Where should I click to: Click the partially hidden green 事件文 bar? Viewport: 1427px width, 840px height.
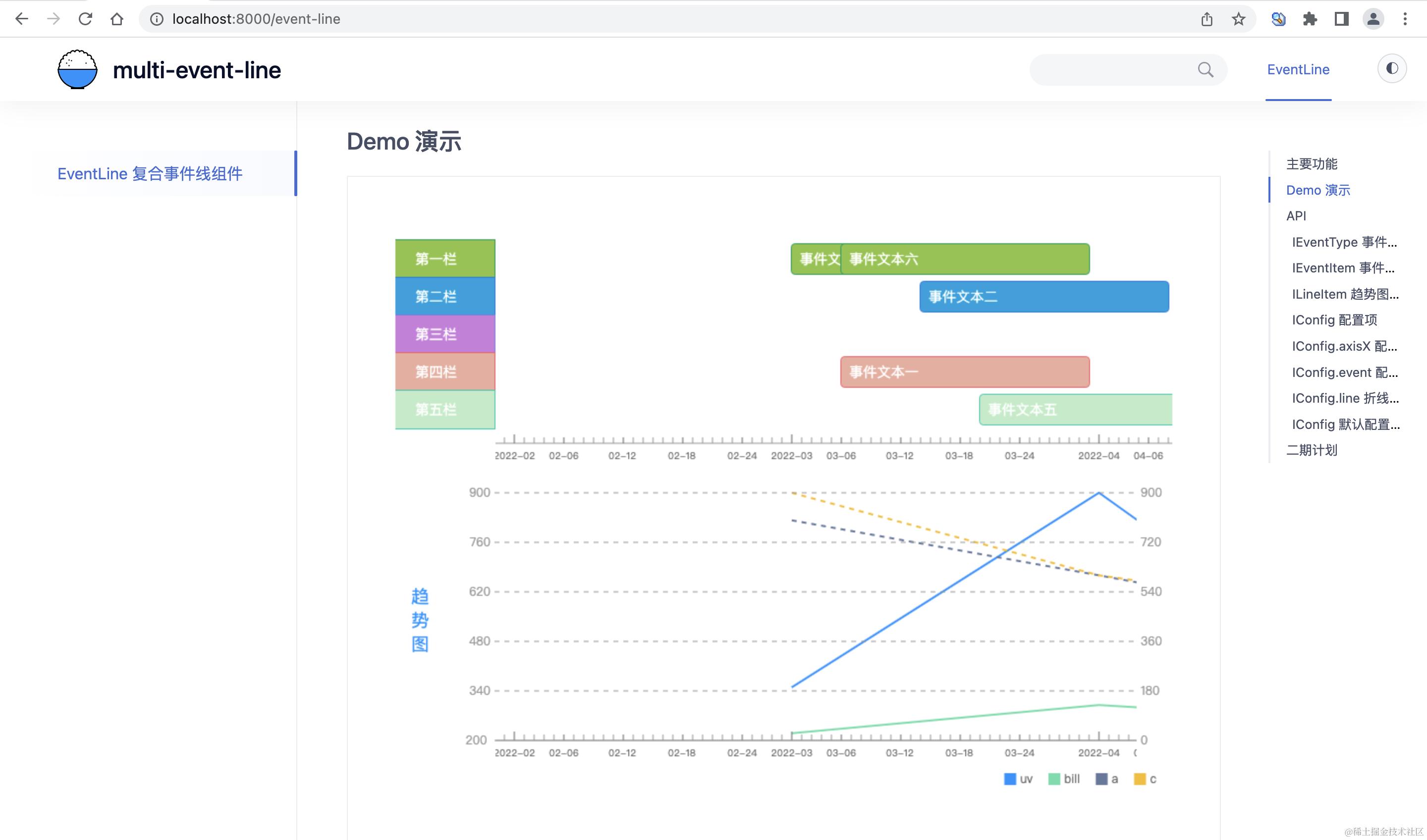[x=816, y=259]
